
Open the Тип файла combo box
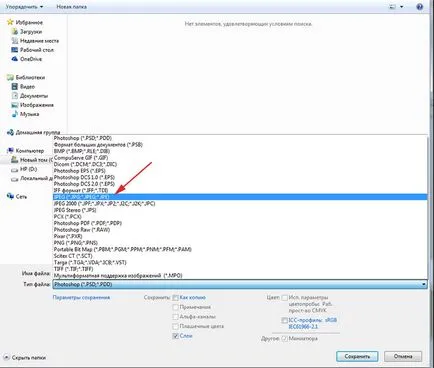(x=240, y=284)
